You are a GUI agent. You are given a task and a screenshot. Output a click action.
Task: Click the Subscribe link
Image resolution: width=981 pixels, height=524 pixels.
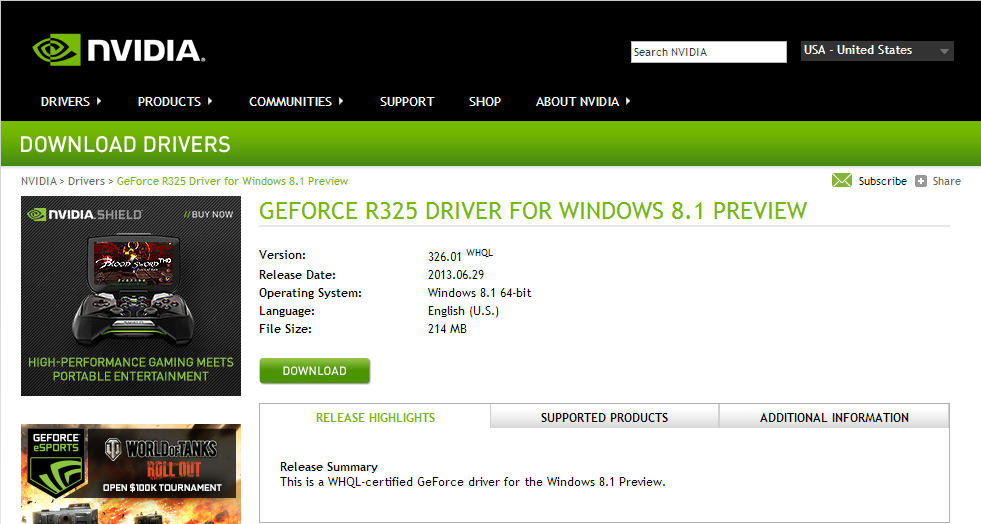click(882, 181)
